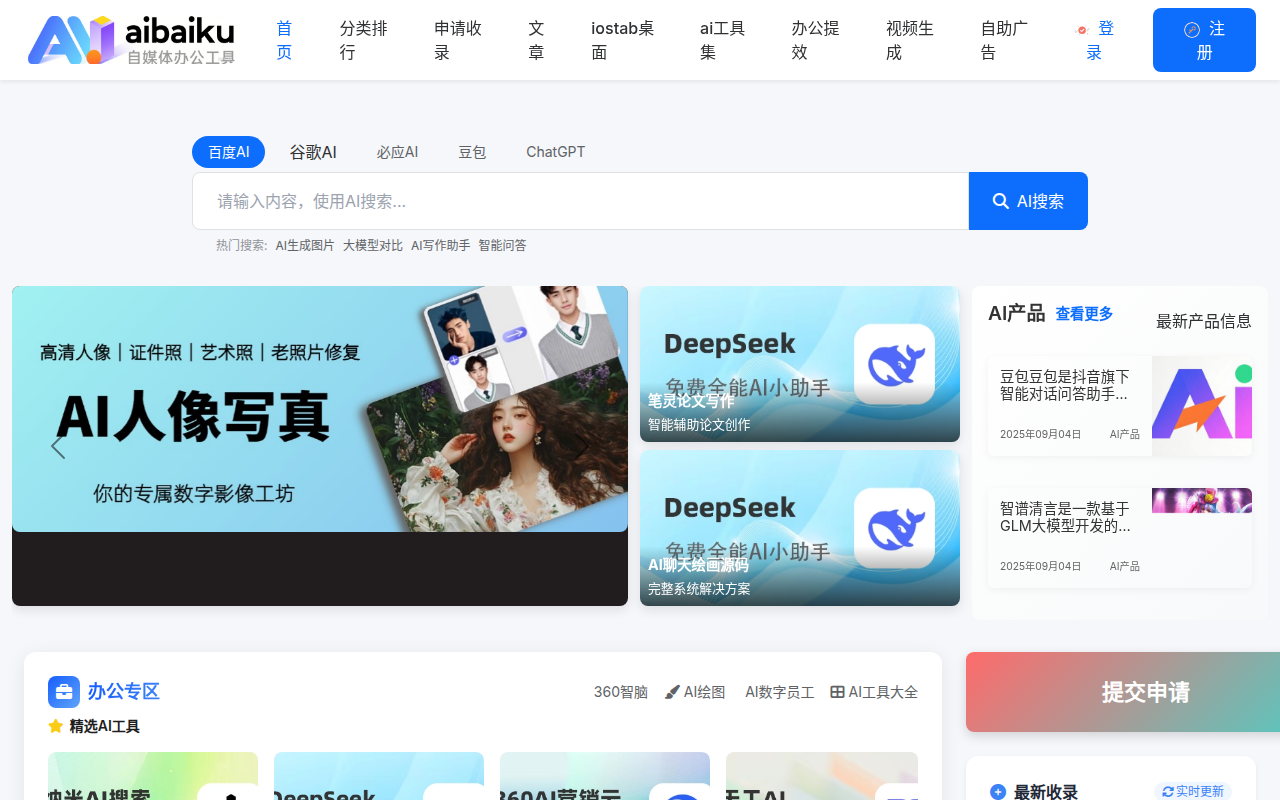
Task: Click the 办公专区 briefcase icon
Action: coord(63,691)
